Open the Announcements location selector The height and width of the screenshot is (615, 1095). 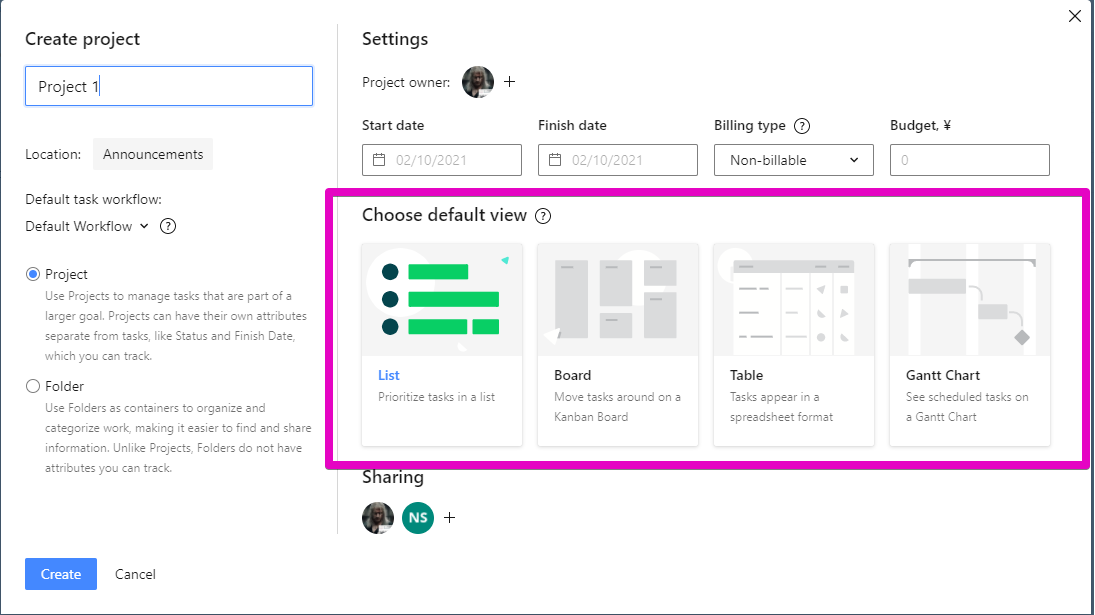pos(153,154)
